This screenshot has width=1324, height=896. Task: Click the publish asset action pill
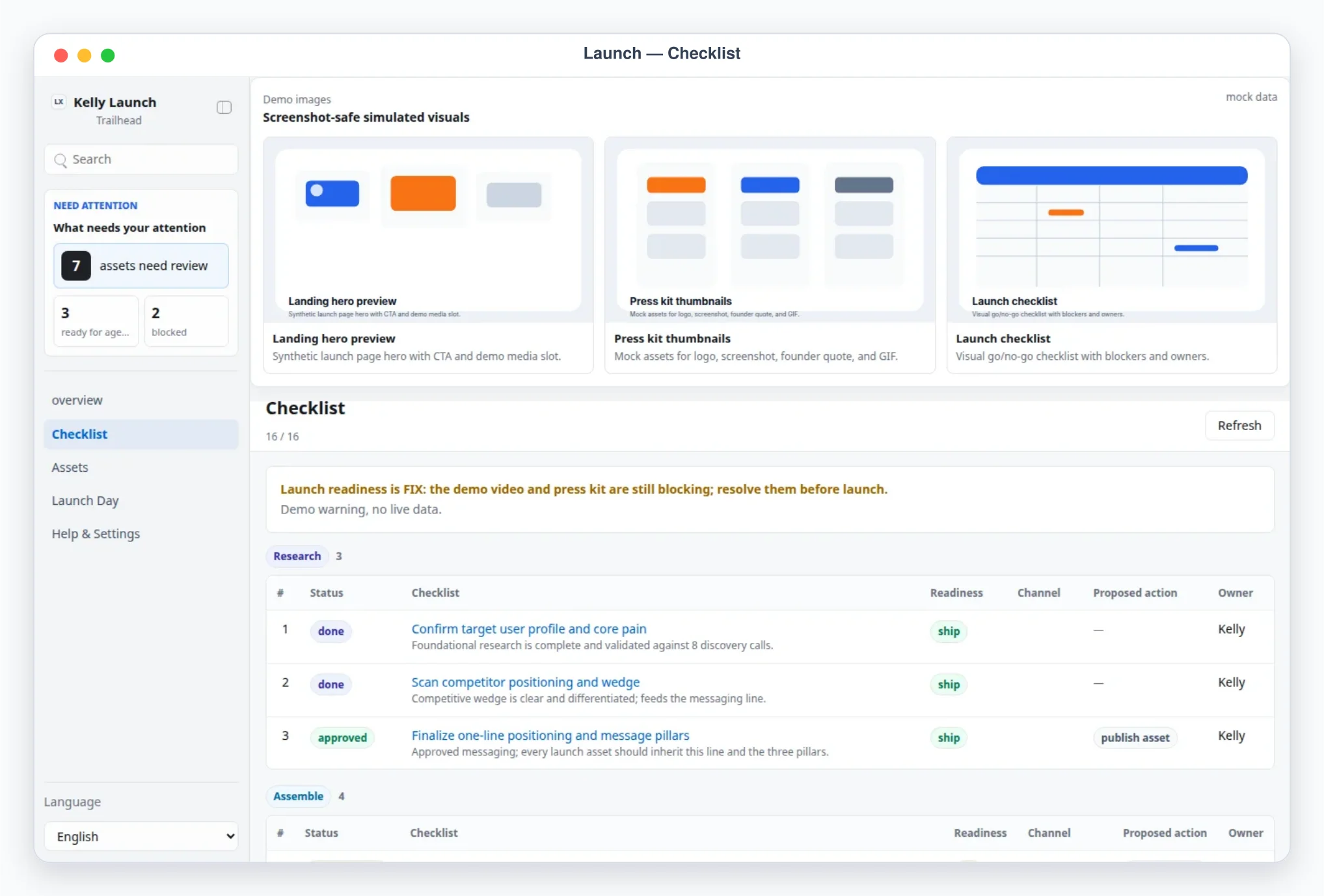click(x=1135, y=737)
